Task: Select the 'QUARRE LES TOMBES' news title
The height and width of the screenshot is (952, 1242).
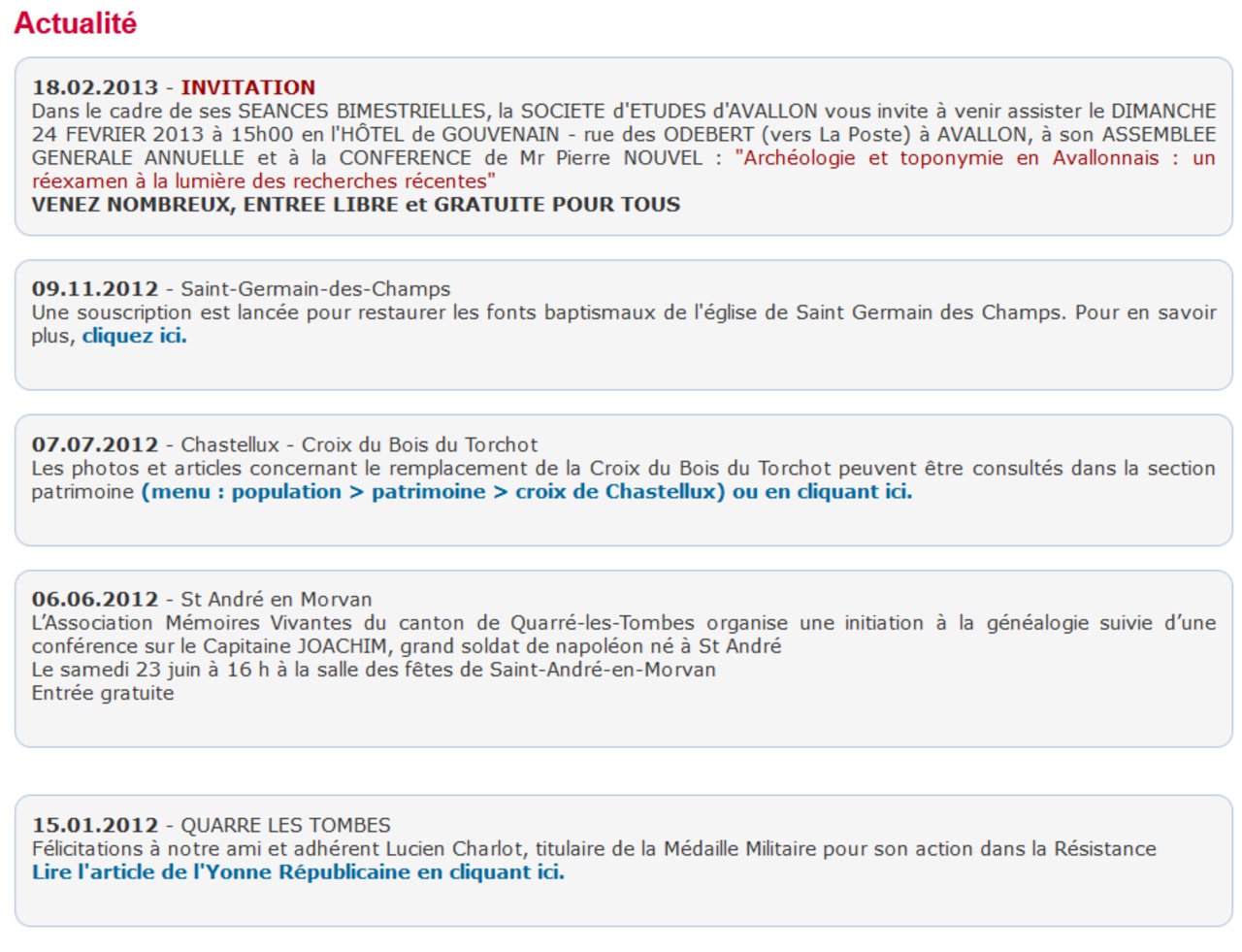Action: tap(286, 825)
